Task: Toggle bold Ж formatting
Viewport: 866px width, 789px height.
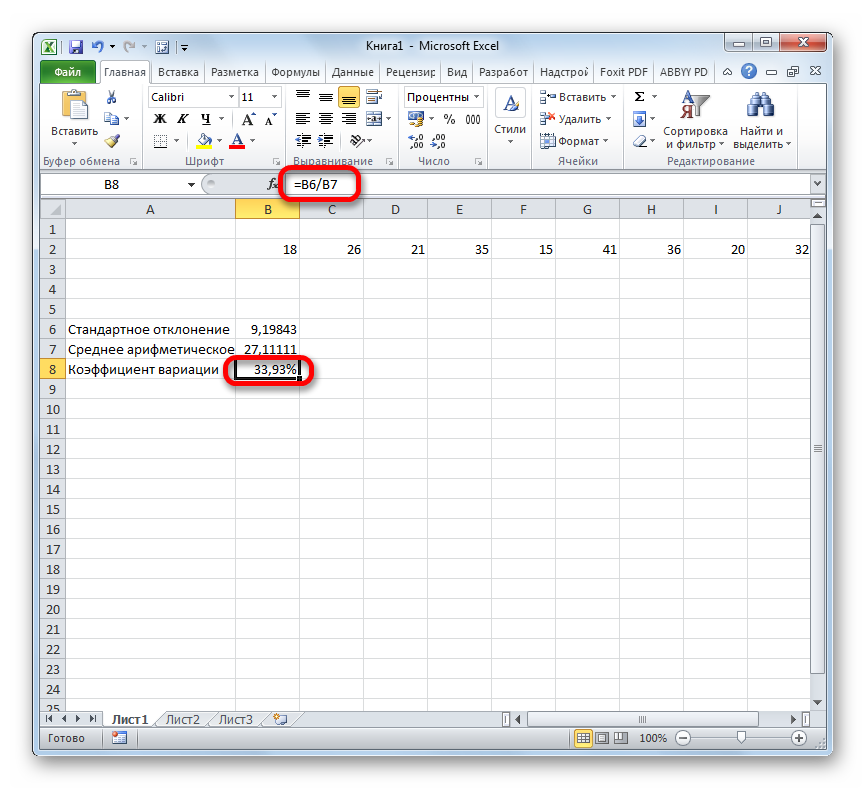Action: (x=160, y=119)
